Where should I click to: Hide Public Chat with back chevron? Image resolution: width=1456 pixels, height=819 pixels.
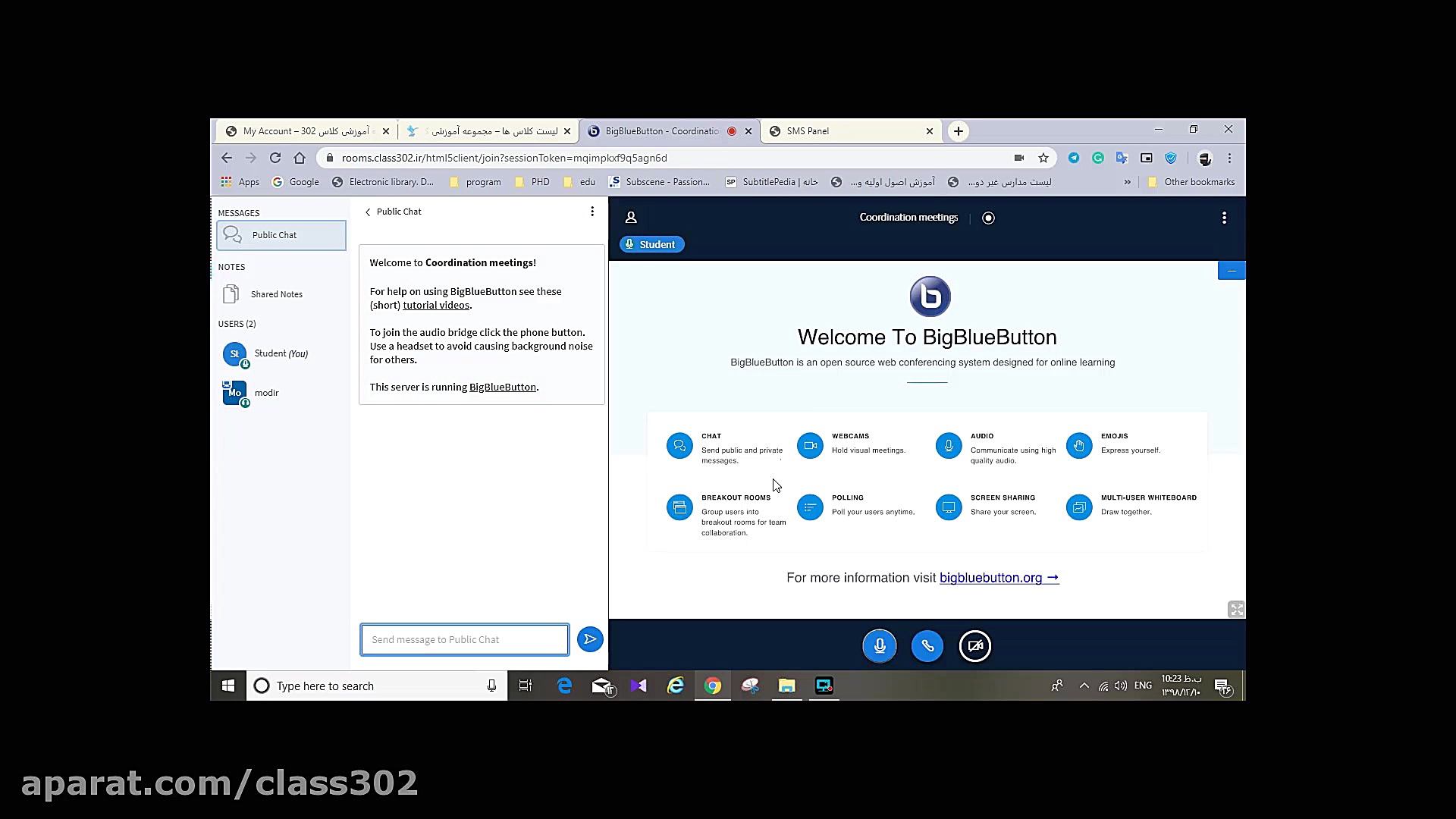(x=369, y=212)
